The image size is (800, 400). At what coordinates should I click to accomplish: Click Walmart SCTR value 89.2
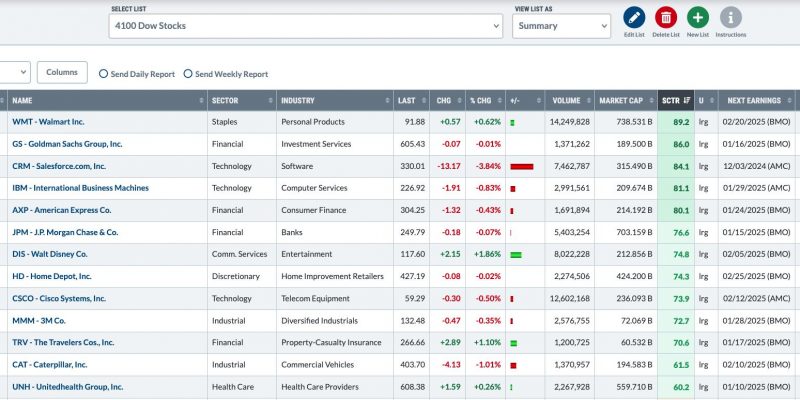point(681,122)
